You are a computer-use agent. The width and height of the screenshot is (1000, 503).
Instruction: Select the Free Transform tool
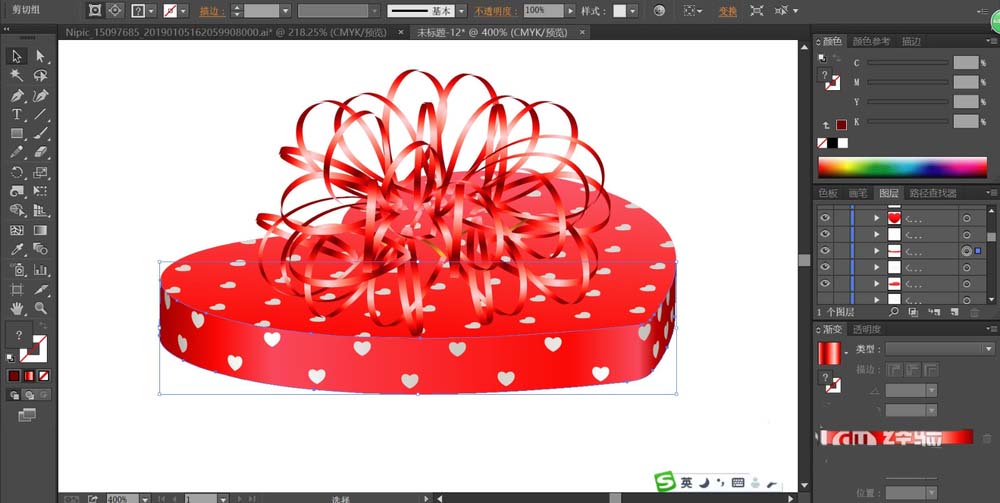pyautogui.click(x=40, y=191)
